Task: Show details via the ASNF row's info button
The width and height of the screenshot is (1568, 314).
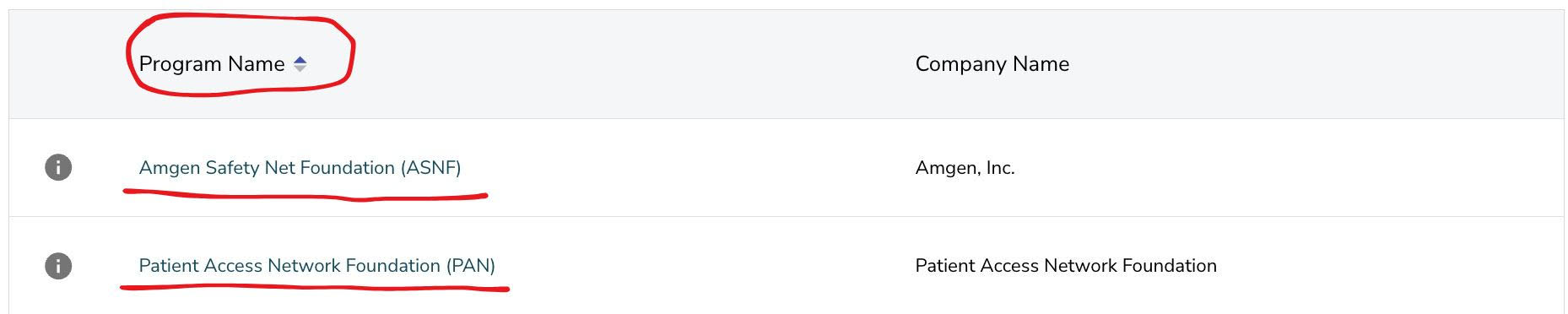Action: [x=58, y=167]
